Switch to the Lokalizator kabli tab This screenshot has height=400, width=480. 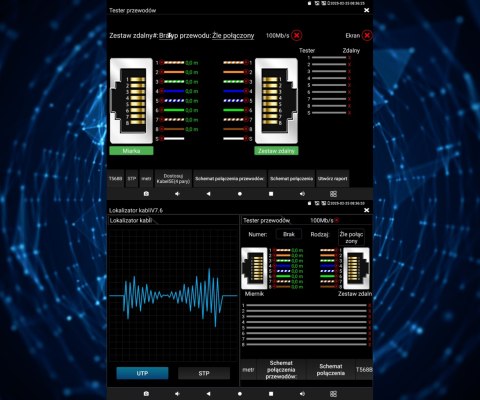click(x=131, y=220)
